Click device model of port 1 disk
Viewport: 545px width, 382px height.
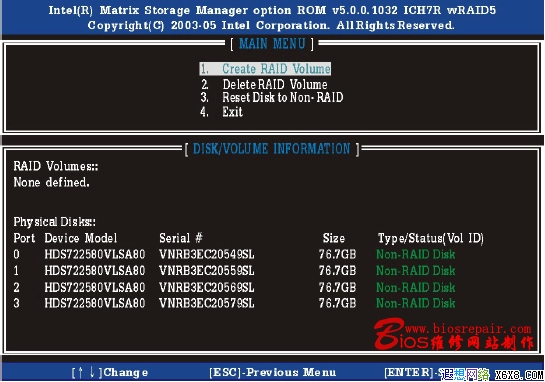coord(95,271)
